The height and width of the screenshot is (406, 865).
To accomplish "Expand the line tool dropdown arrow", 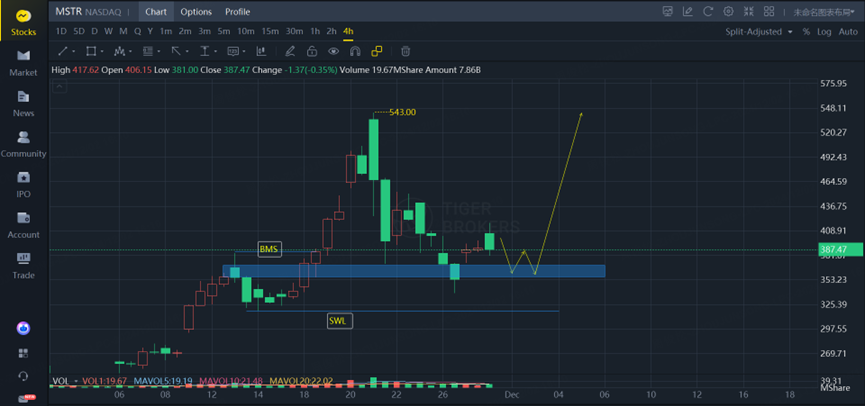I will (73, 52).
